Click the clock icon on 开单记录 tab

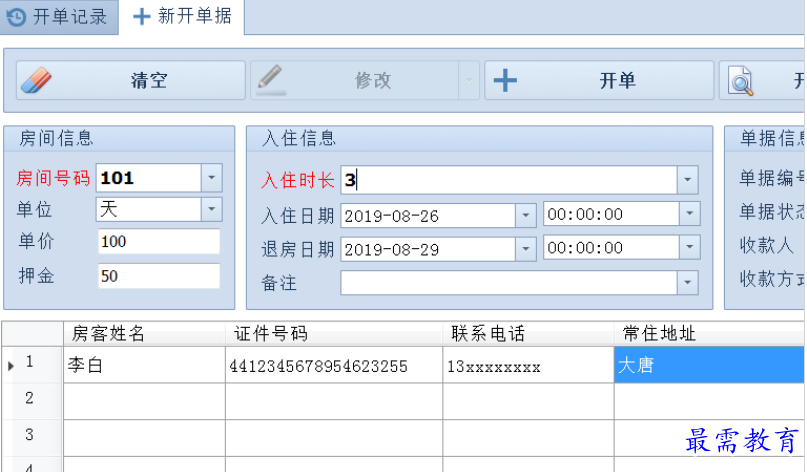[x=16, y=16]
